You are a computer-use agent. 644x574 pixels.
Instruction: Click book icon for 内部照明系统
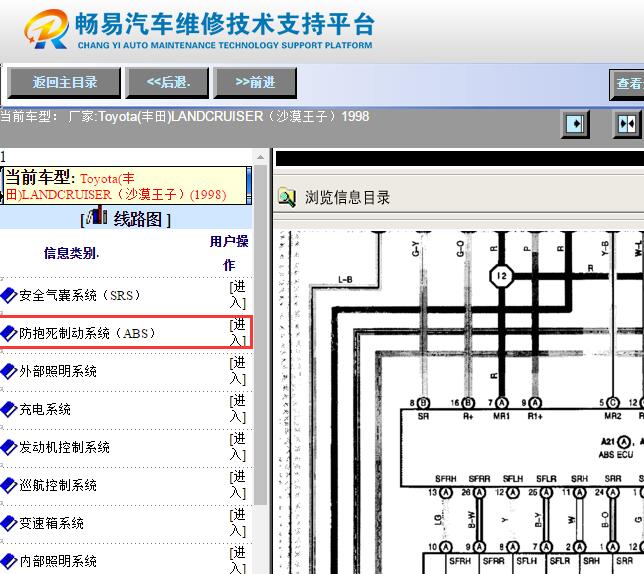pyautogui.click(x=8, y=561)
